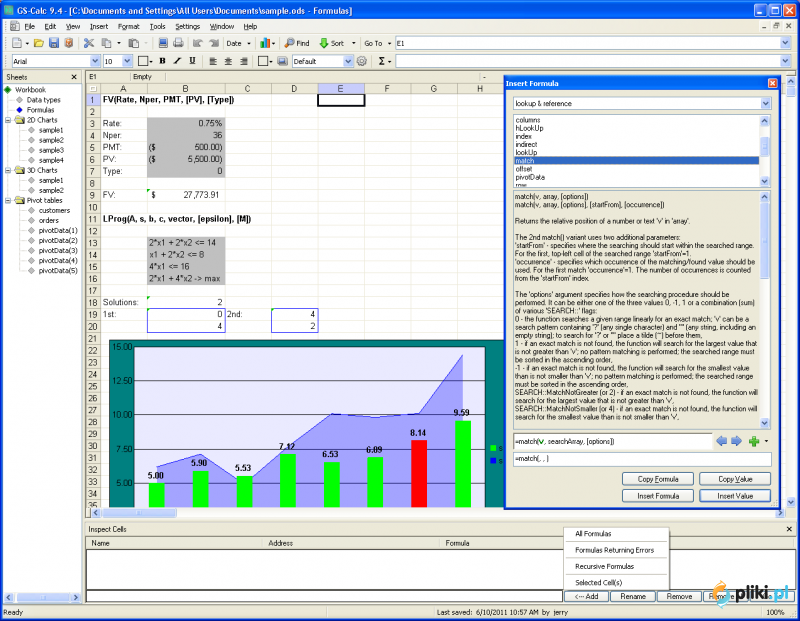Image resolution: width=800 pixels, height=621 pixels.
Task: Click the Sort green arrow tool
Action: point(332,43)
